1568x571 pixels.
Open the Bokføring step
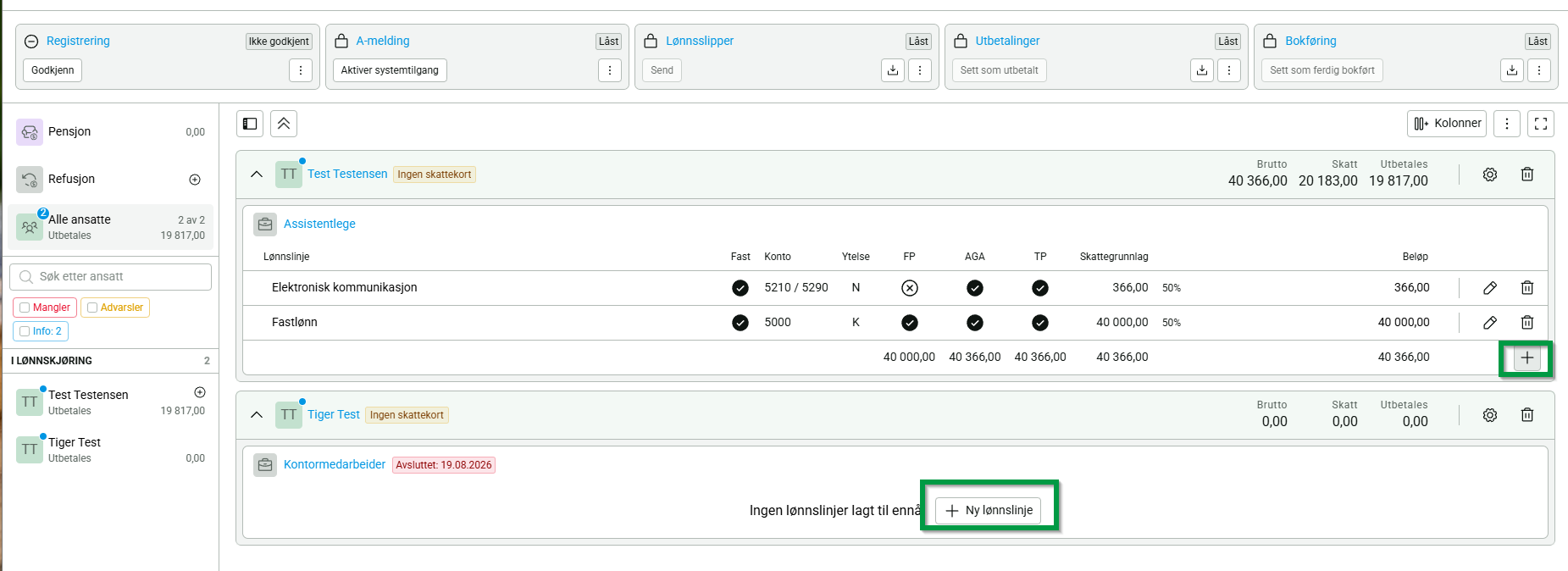coord(1310,41)
